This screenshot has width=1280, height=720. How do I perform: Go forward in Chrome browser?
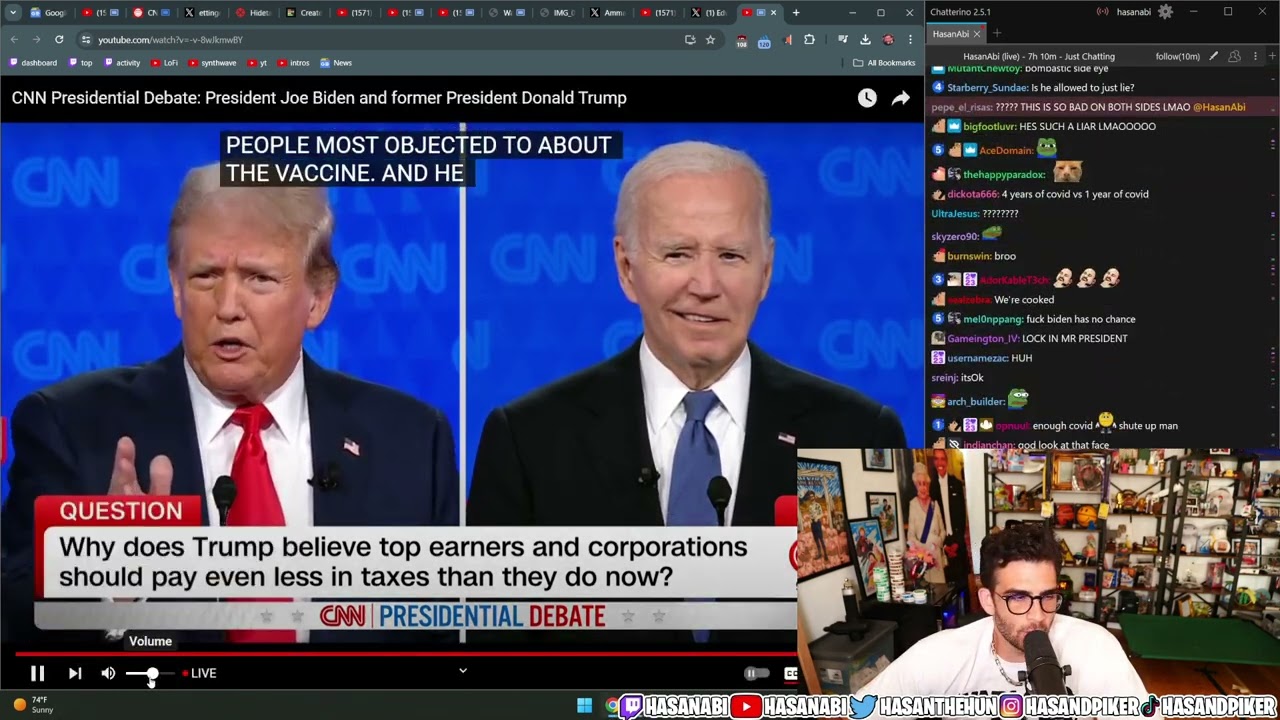[36, 39]
